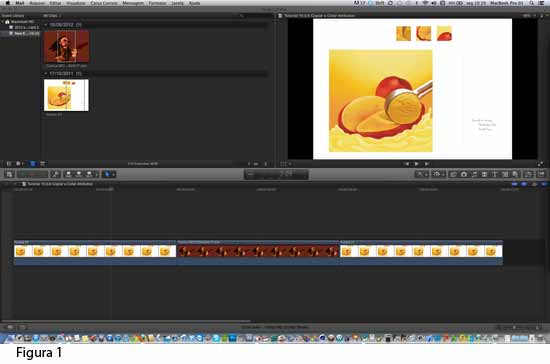Click the Insert clip edit button
Screen dimensions: 550x364
(79, 174)
